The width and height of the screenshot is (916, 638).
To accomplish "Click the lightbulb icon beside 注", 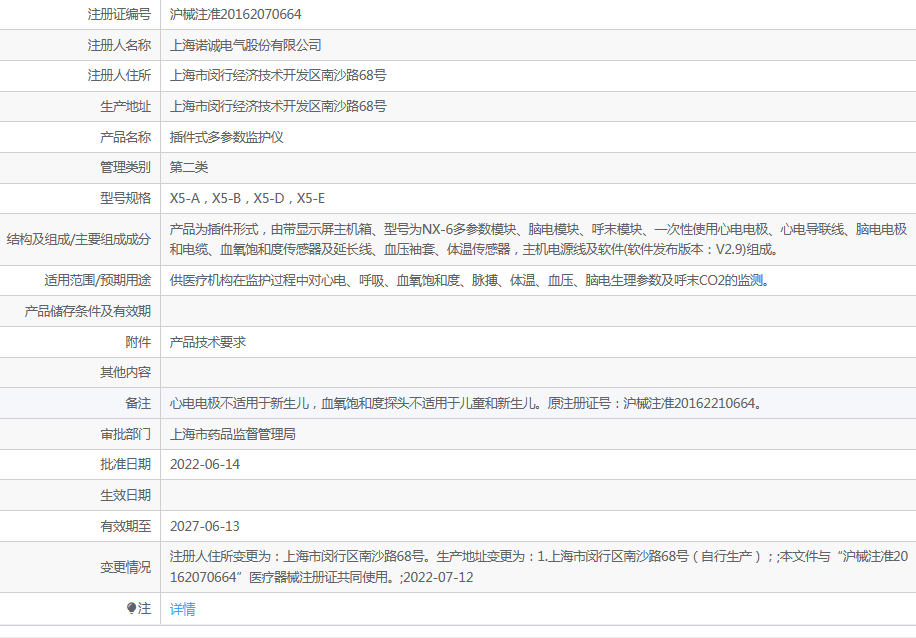I will [x=131, y=609].
